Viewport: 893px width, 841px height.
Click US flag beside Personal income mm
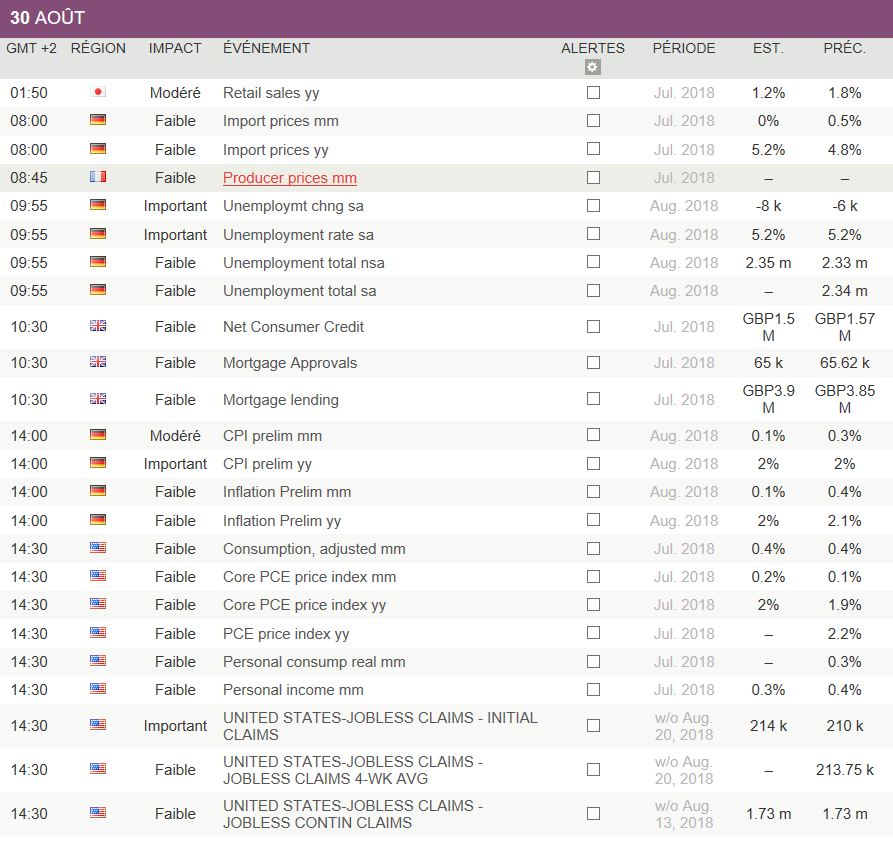coord(98,689)
